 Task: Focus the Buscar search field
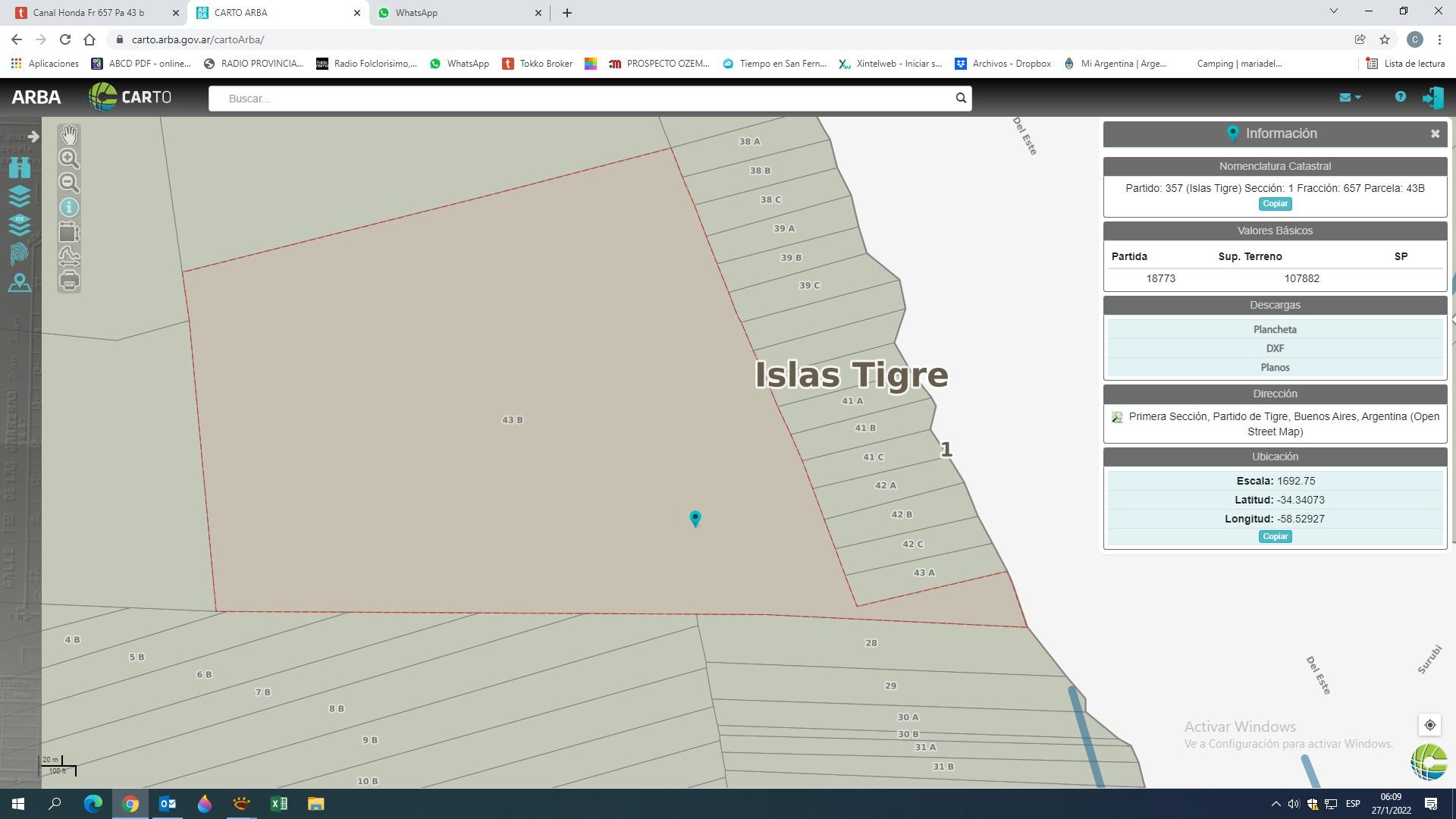(x=581, y=98)
